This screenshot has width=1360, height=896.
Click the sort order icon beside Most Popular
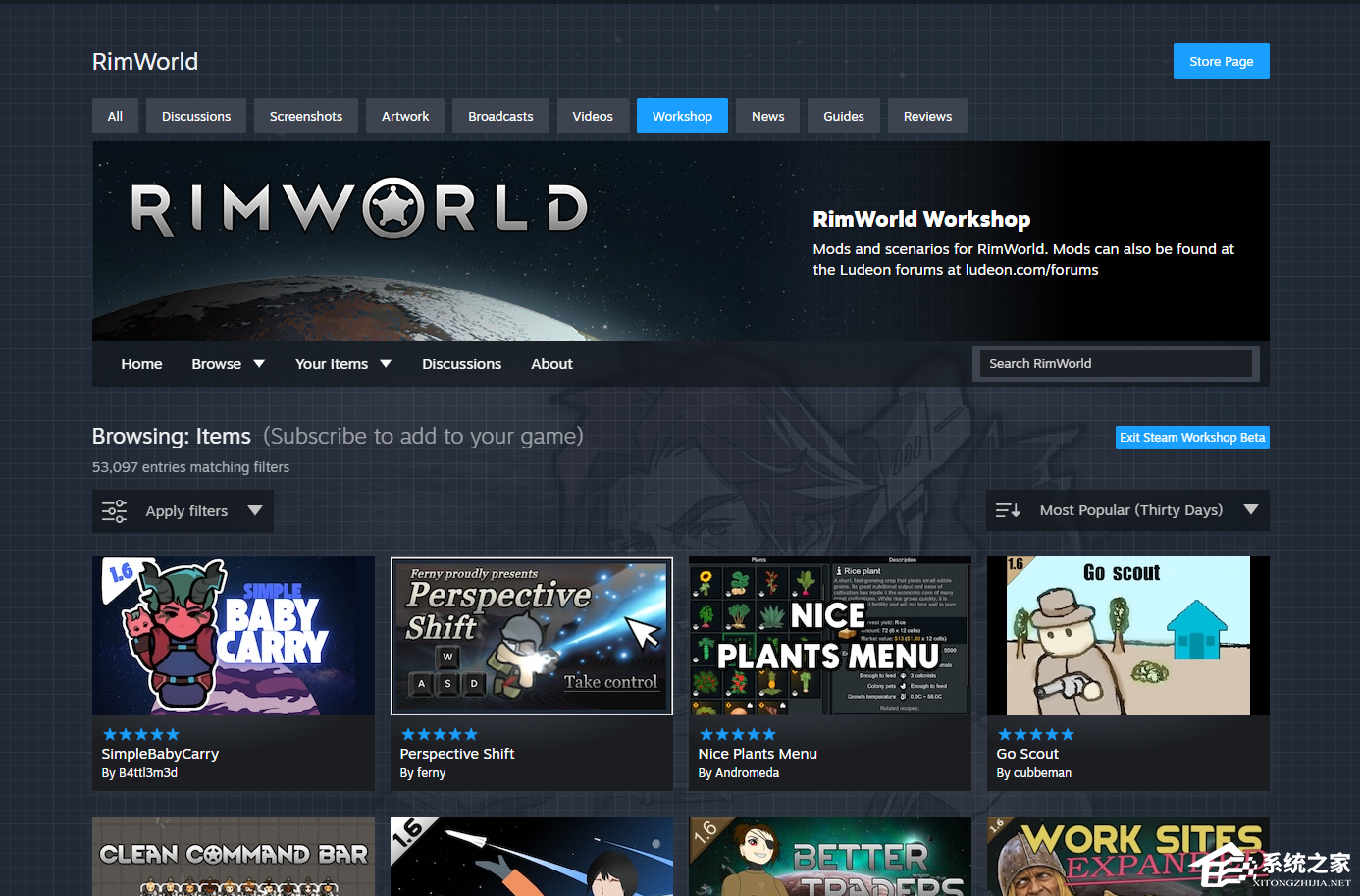[1008, 510]
